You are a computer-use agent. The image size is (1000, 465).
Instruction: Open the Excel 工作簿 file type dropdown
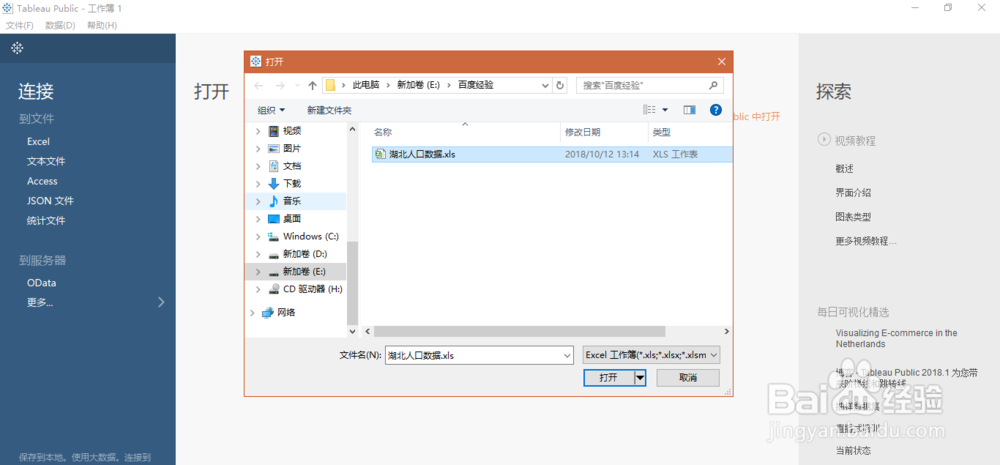651,355
